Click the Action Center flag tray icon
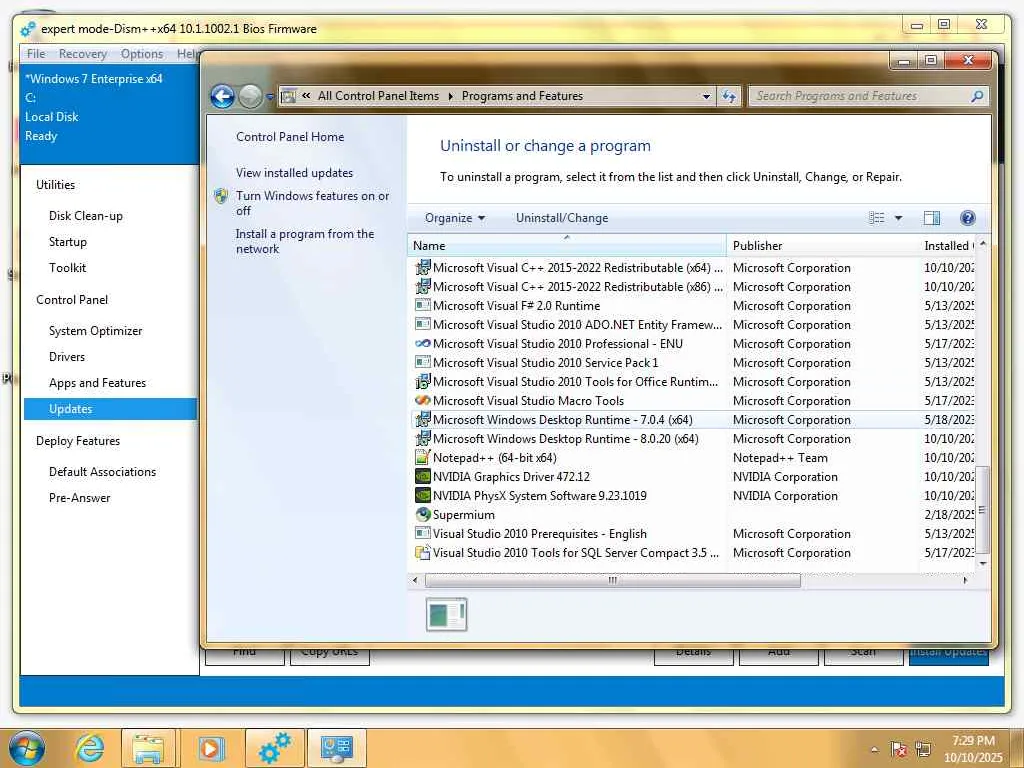This screenshot has height=768, width=1024. click(x=899, y=749)
